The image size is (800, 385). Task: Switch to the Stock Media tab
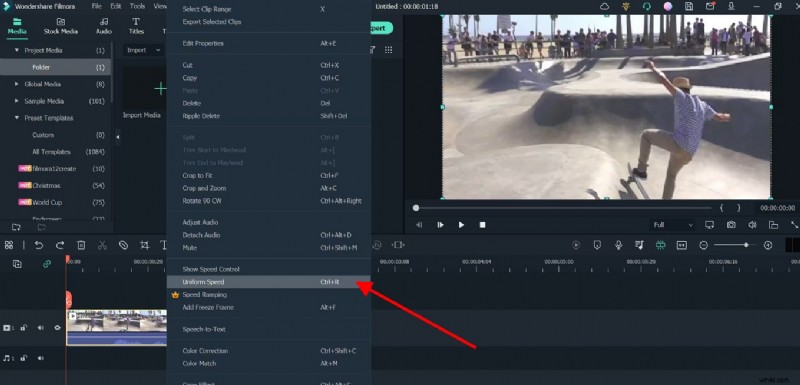click(60, 27)
